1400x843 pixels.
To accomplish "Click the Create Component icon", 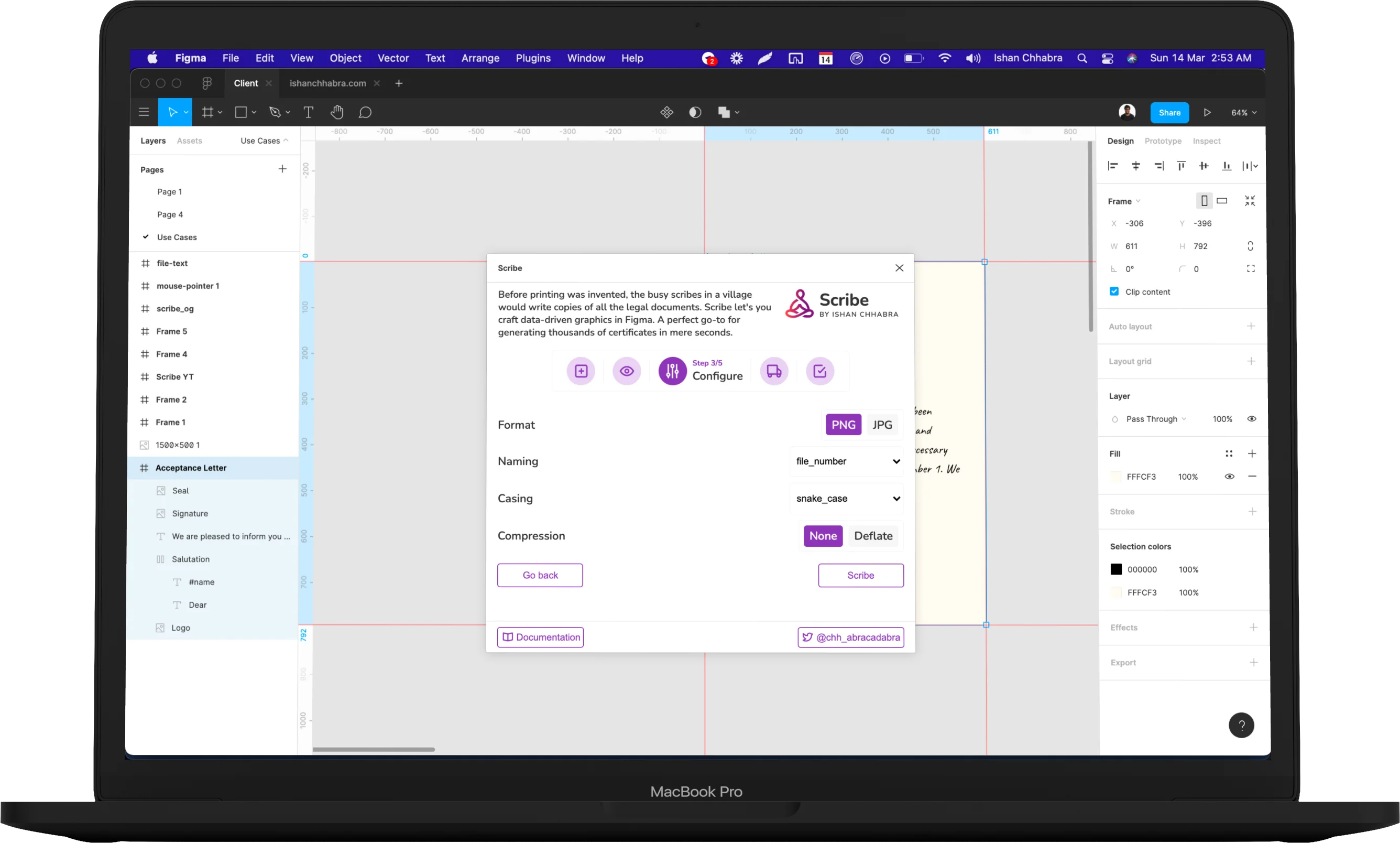I will click(666, 112).
